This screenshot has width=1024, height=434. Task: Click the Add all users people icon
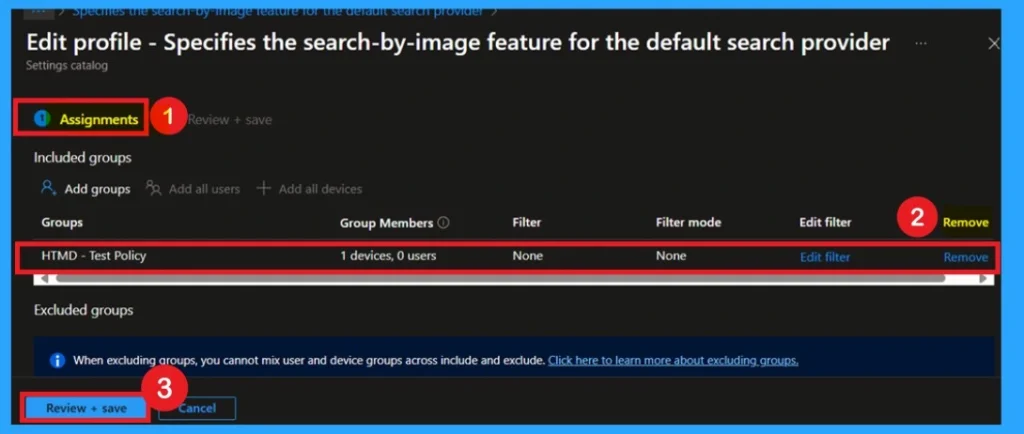click(153, 189)
